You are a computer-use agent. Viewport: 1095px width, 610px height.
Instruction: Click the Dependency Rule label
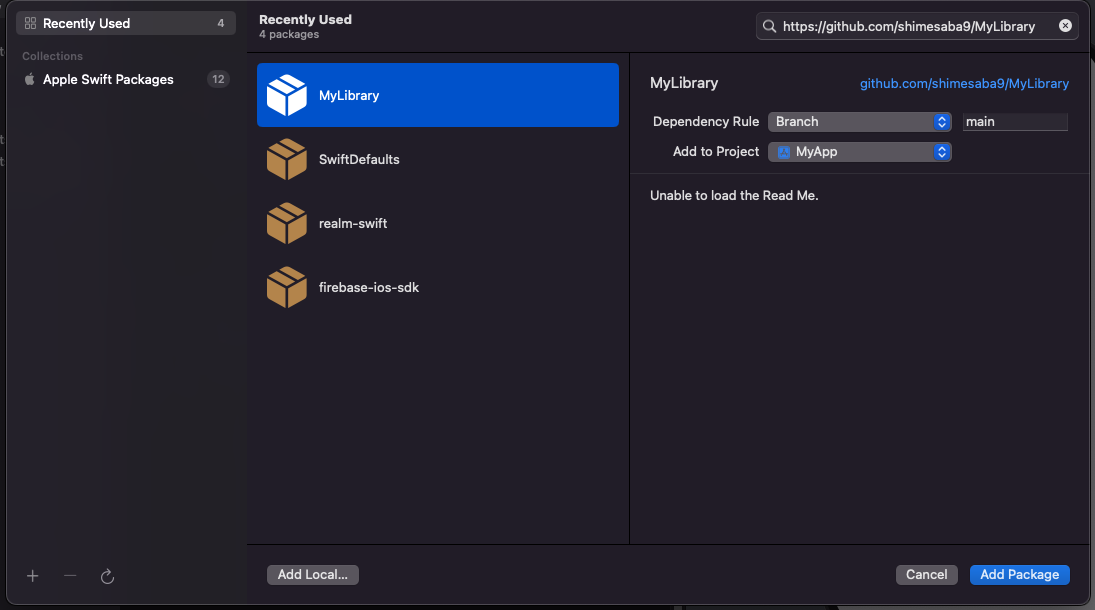[x=705, y=122]
